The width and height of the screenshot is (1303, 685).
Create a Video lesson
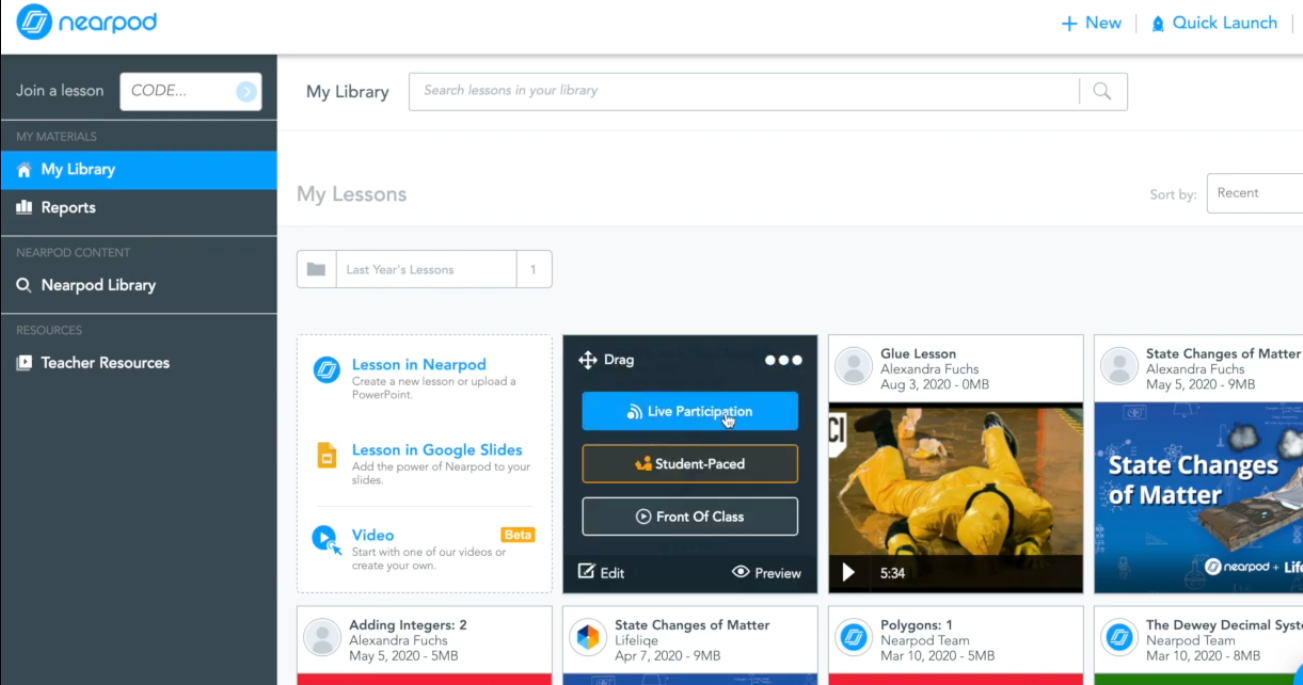click(x=373, y=535)
